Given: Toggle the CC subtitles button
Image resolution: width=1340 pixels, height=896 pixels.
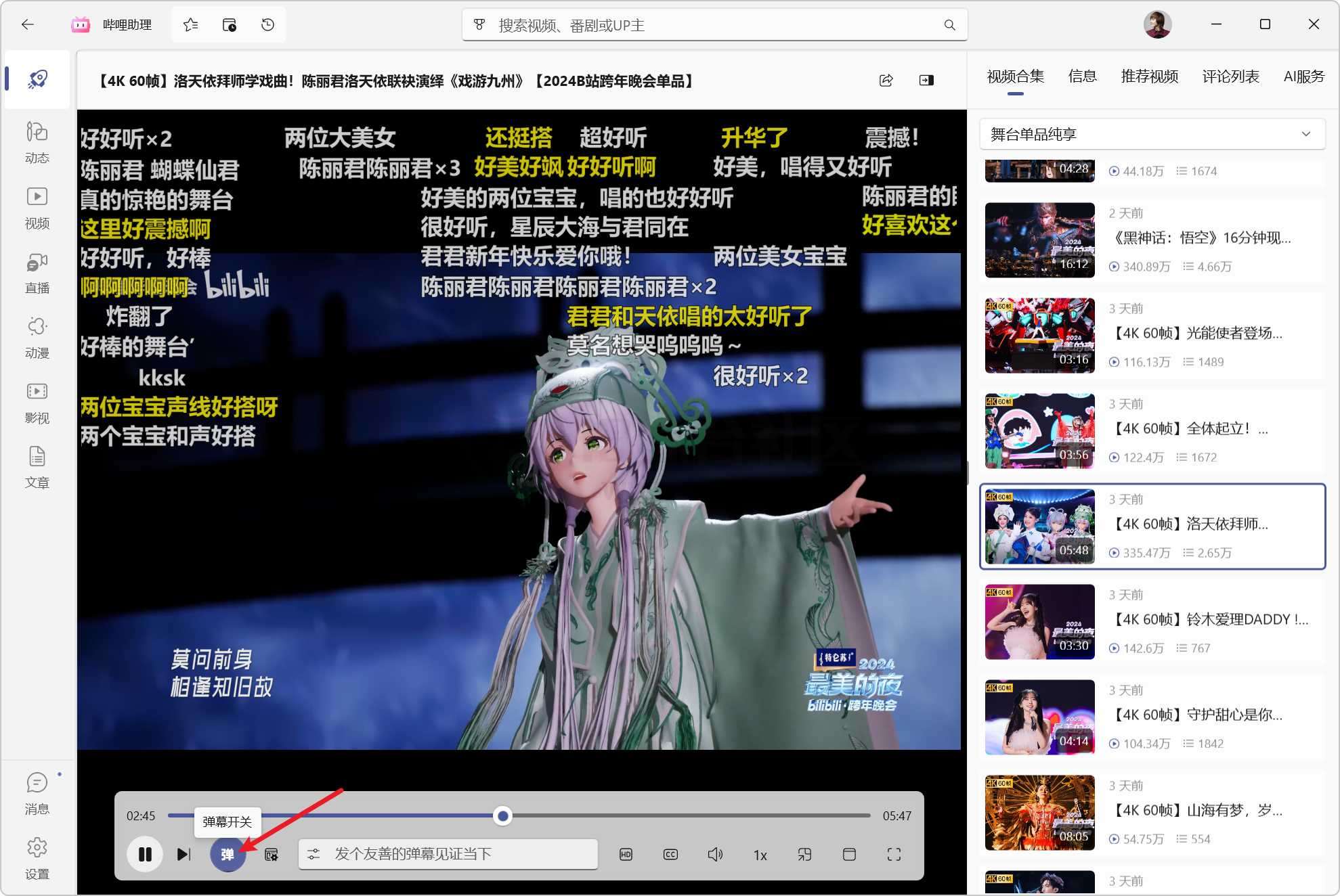Looking at the screenshot, I should coord(670,855).
